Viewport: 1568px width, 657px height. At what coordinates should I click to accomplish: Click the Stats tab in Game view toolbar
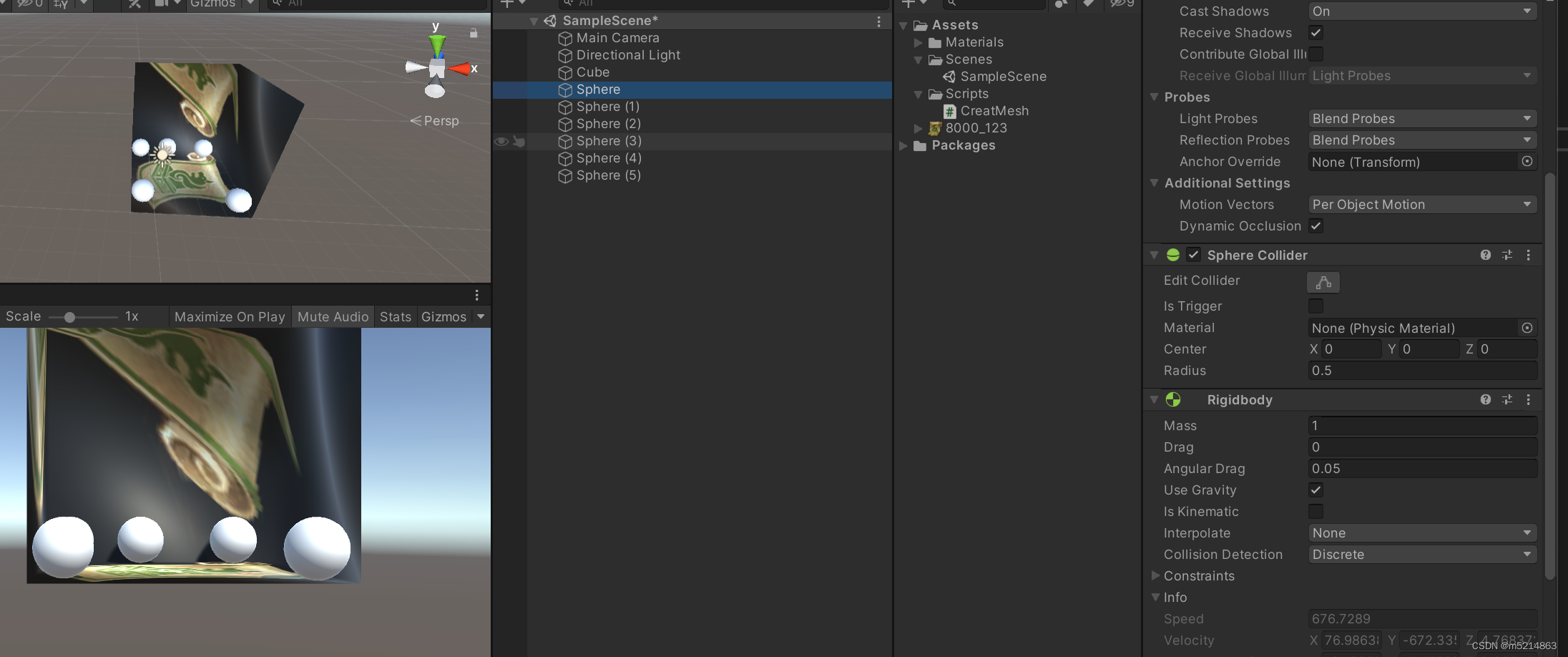395,316
